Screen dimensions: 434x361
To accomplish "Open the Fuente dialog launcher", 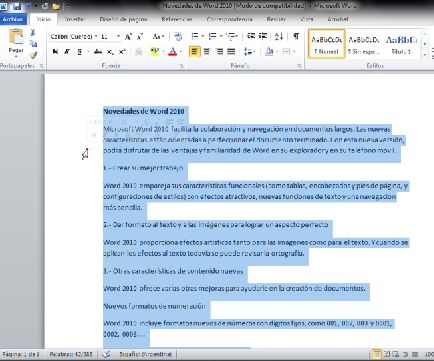I will (182, 66).
